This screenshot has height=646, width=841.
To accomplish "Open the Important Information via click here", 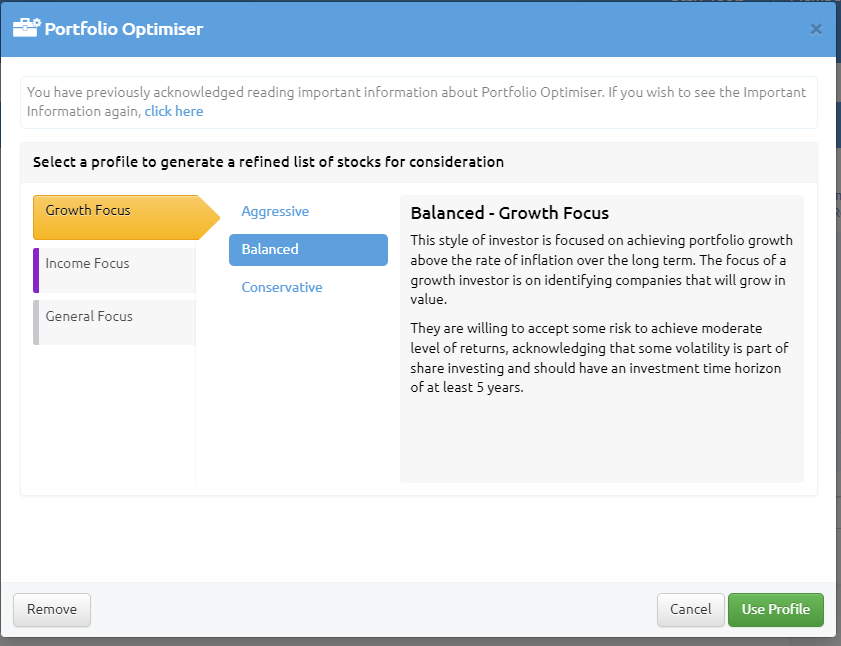I will [x=174, y=112].
